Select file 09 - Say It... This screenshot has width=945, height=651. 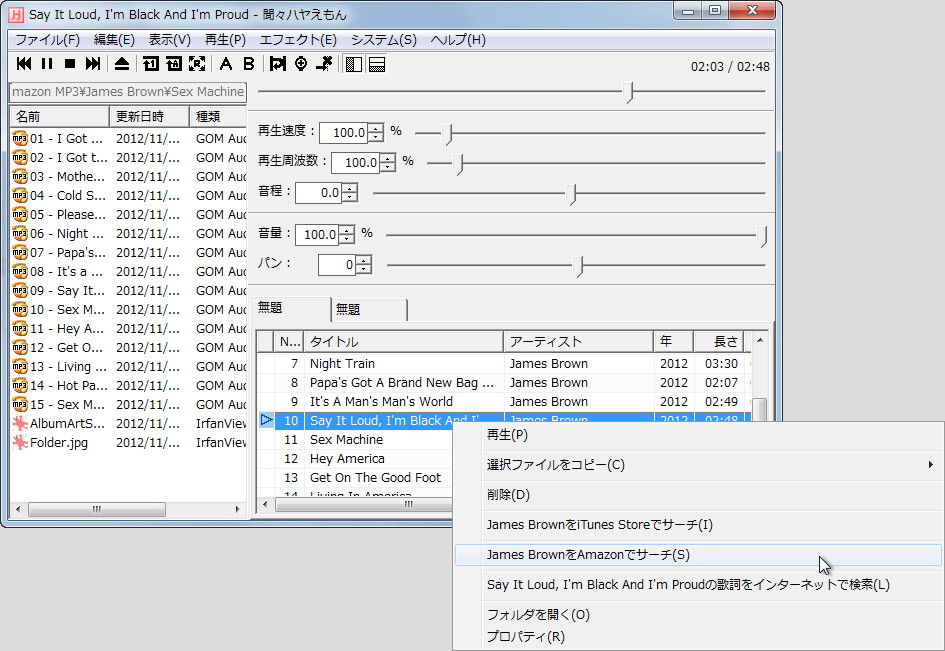(58, 291)
